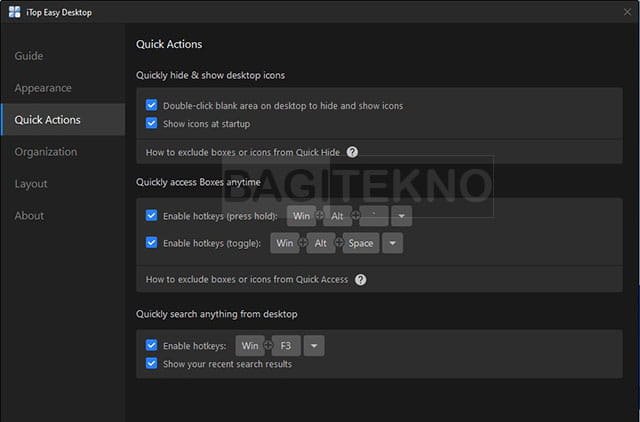This screenshot has height=422, width=640.
Task: Click Quickly hide & show desktop icons heading
Action: [x=211, y=76]
